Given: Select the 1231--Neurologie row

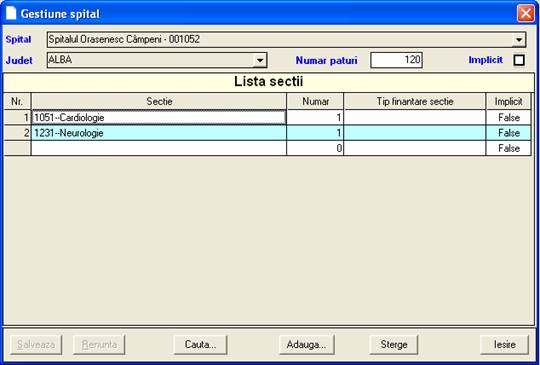Looking at the screenshot, I should (x=267, y=133).
